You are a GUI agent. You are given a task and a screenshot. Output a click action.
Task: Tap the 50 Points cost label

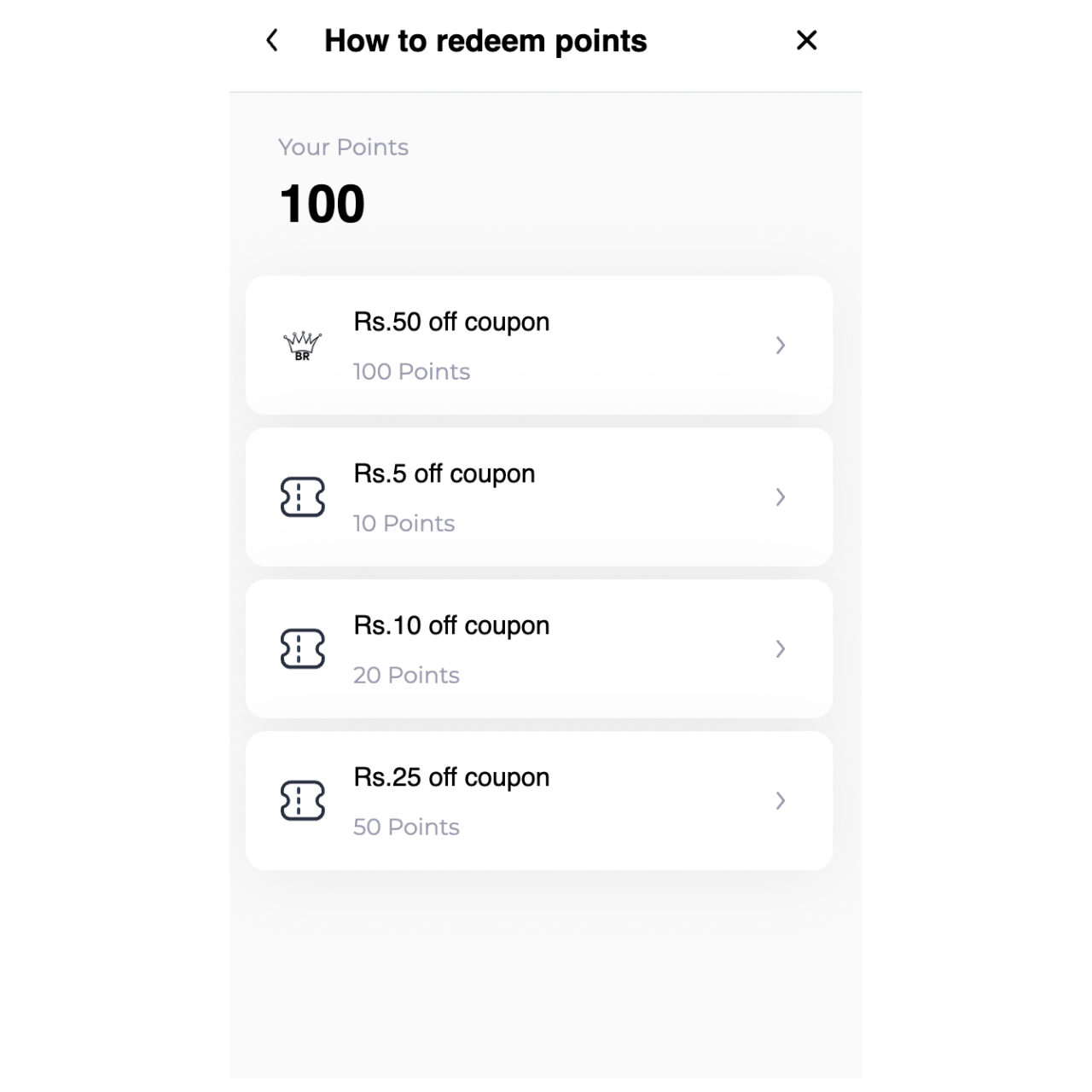406,828
